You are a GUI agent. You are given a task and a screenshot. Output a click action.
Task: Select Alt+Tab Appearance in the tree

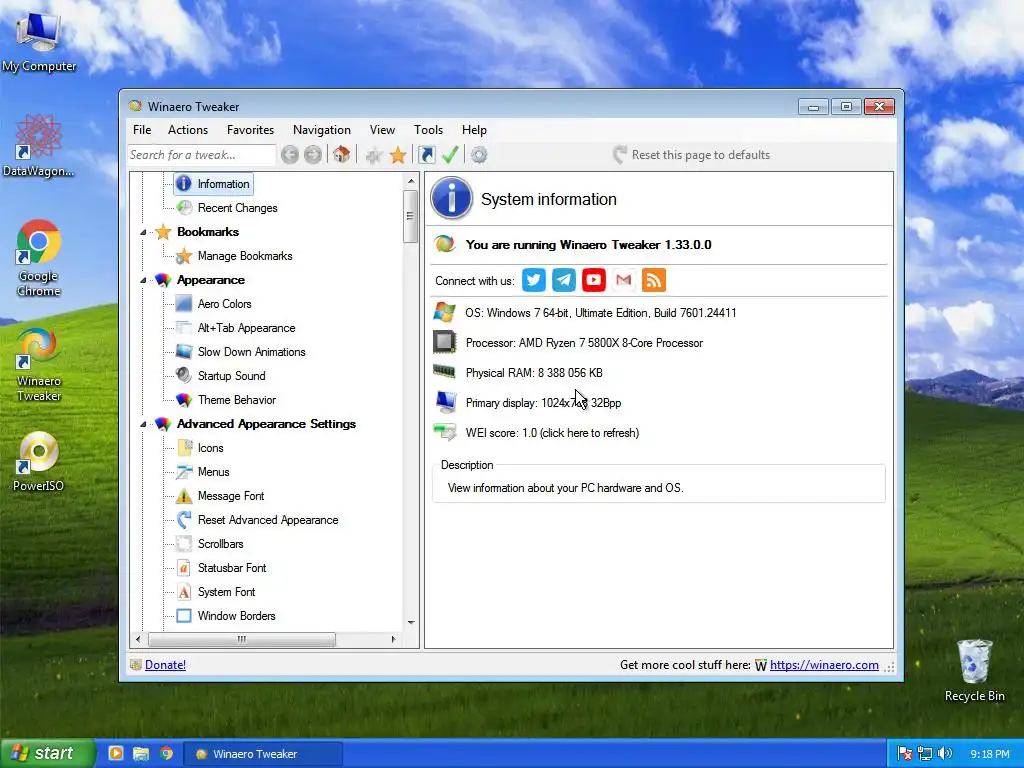246,328
